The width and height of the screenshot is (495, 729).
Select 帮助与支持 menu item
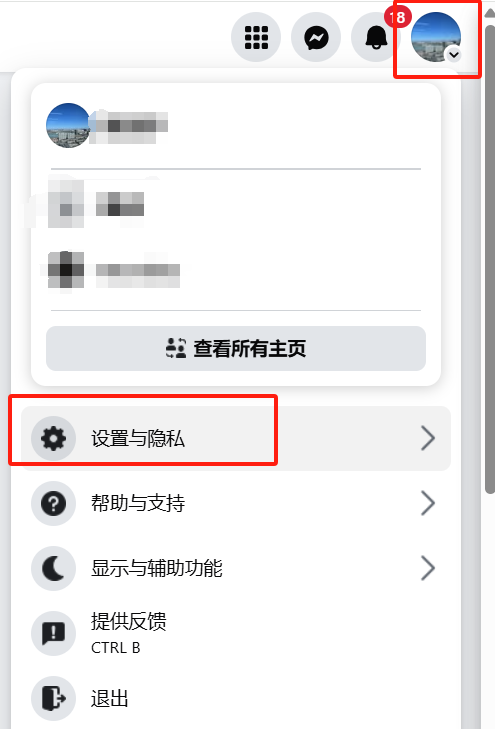click(236, 504)
